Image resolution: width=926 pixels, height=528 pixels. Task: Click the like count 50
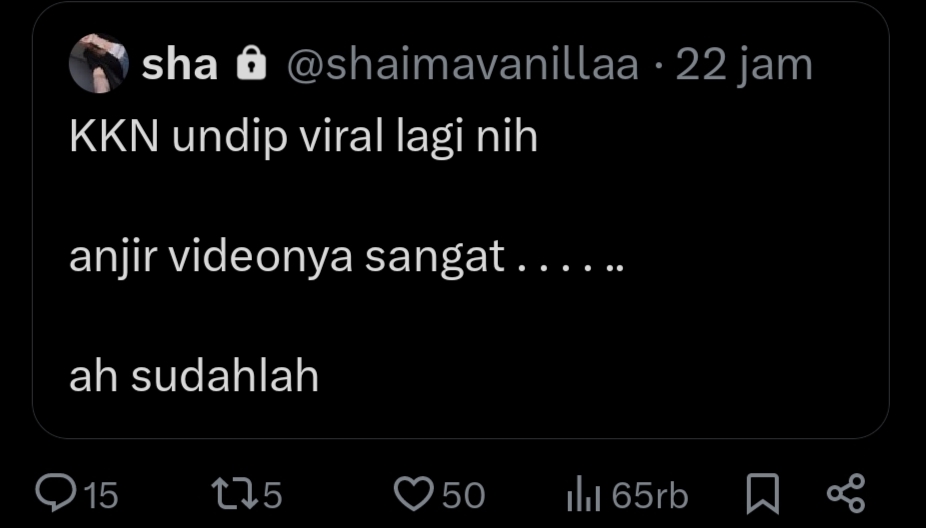pos(463,495)
